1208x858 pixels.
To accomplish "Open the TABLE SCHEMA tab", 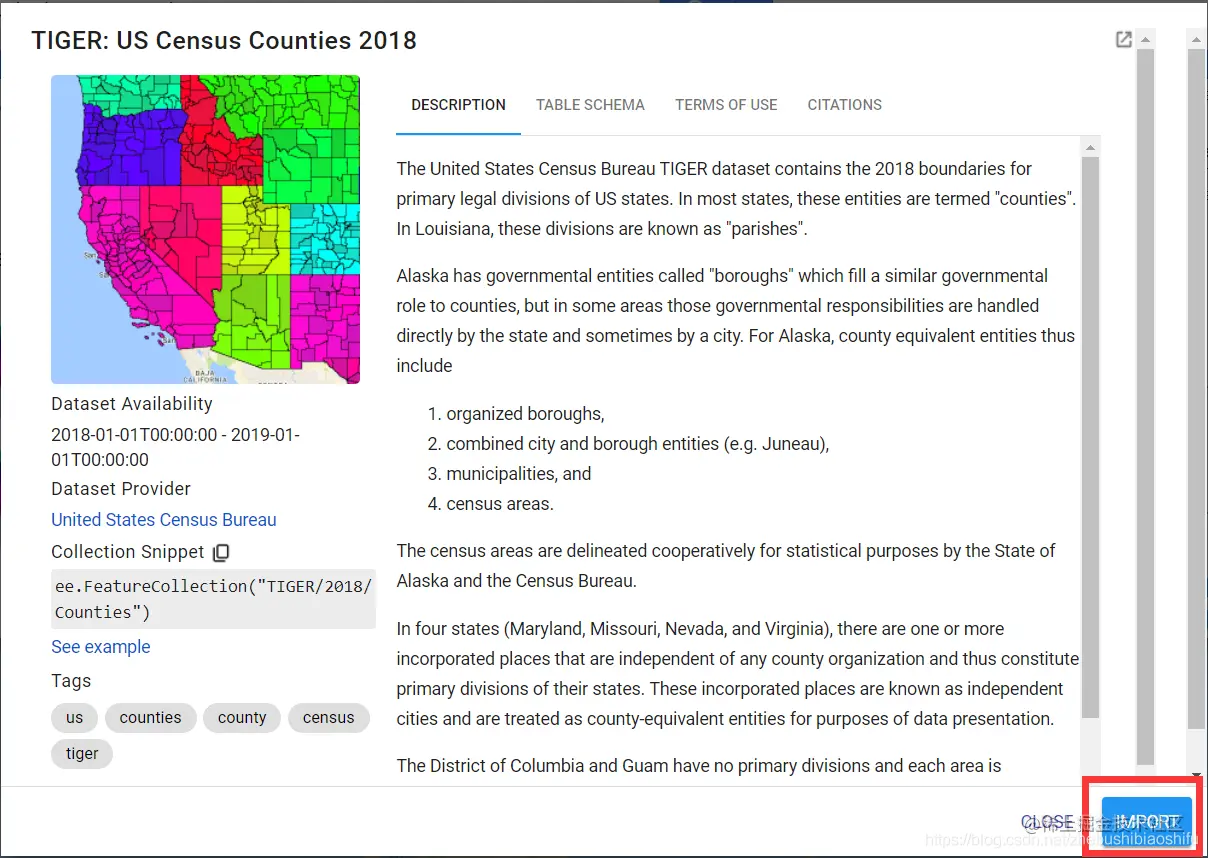I will pos(590,105).
